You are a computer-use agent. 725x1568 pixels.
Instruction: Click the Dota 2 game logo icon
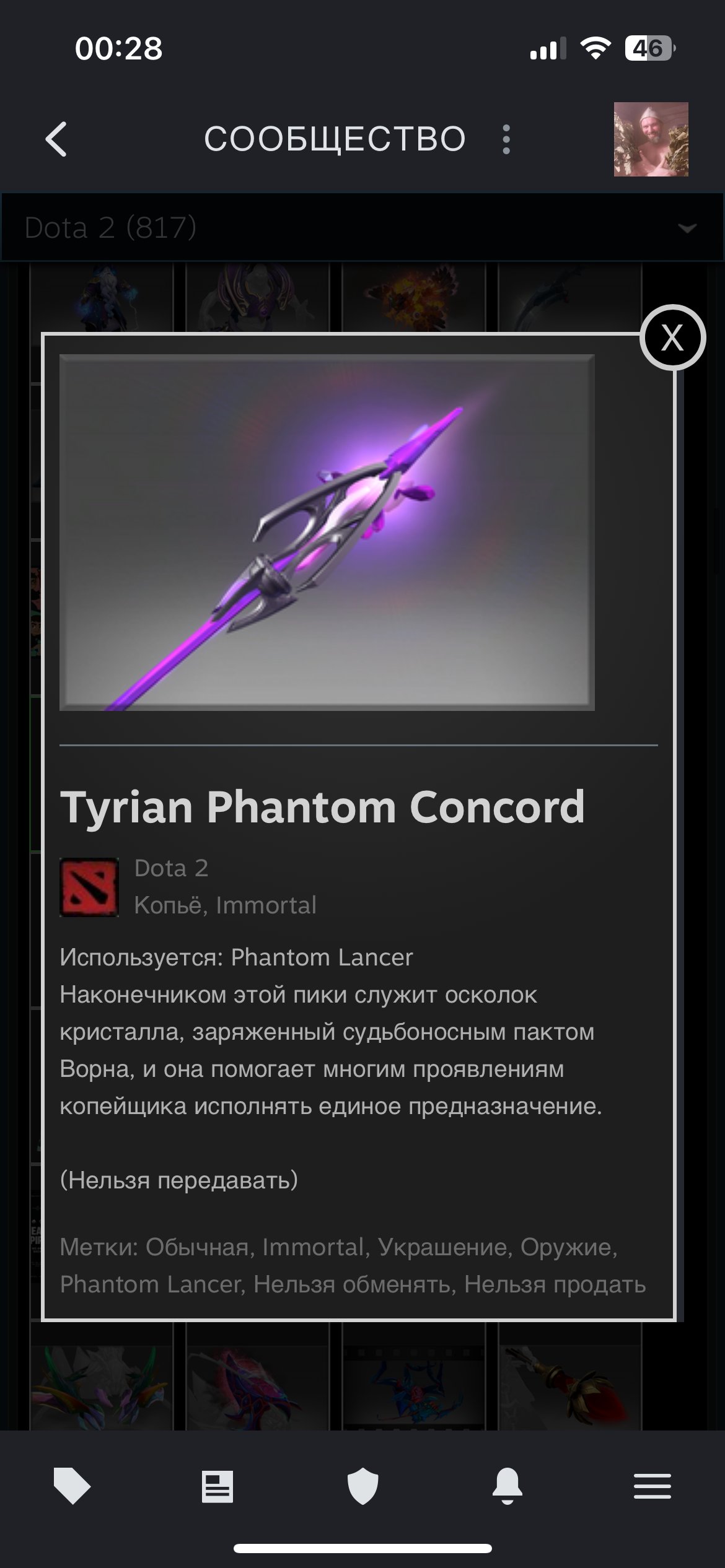[89, 887]
